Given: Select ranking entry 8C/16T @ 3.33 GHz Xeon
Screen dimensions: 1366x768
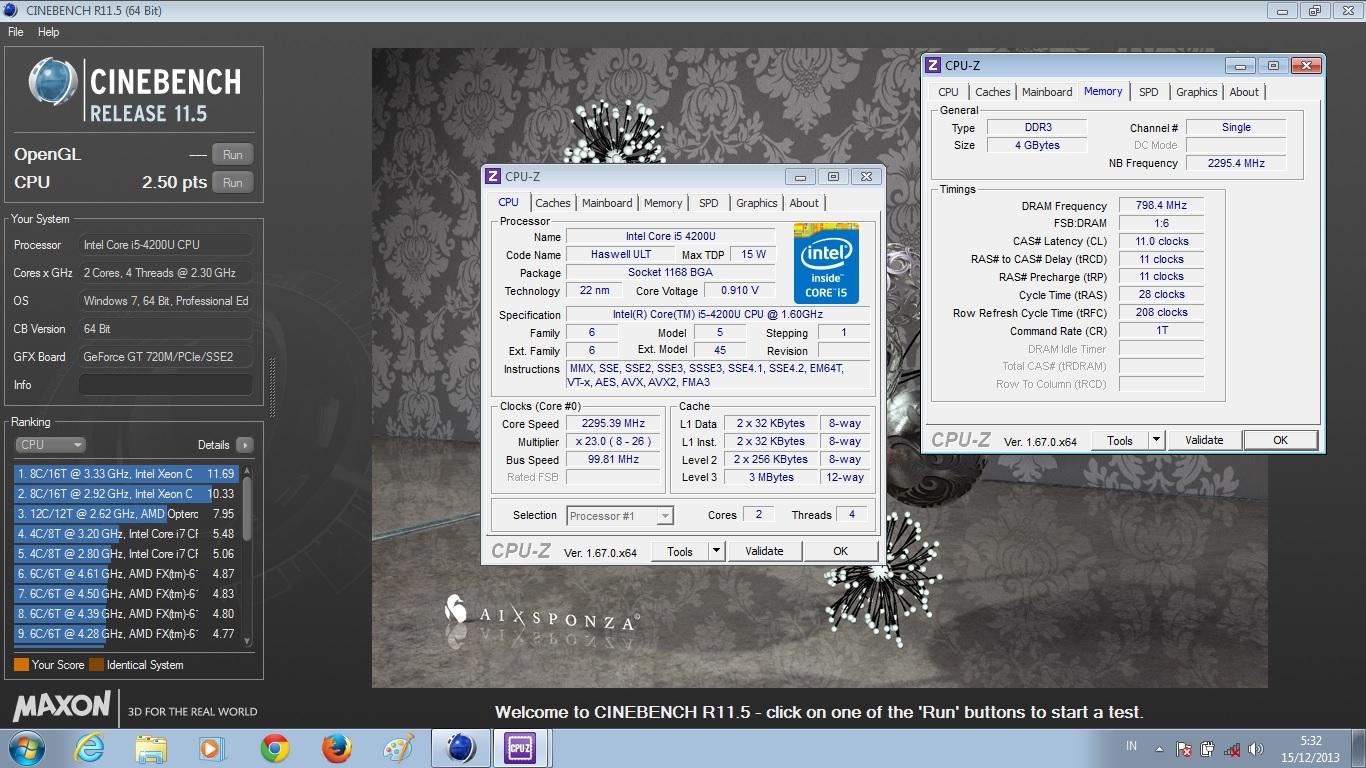Looking at the screenshot, I should coord(126,474).
